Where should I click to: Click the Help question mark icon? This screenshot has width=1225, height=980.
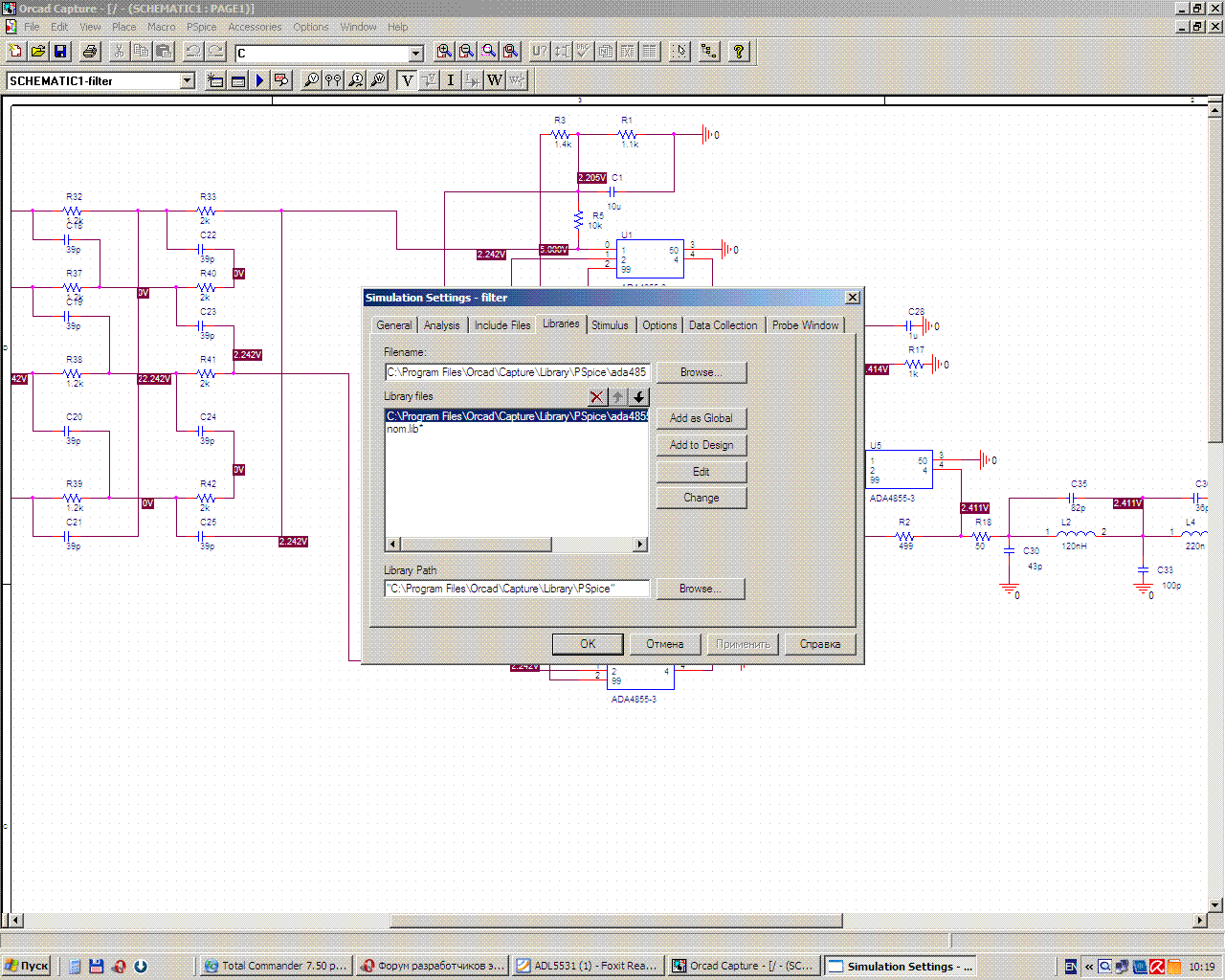739,52
